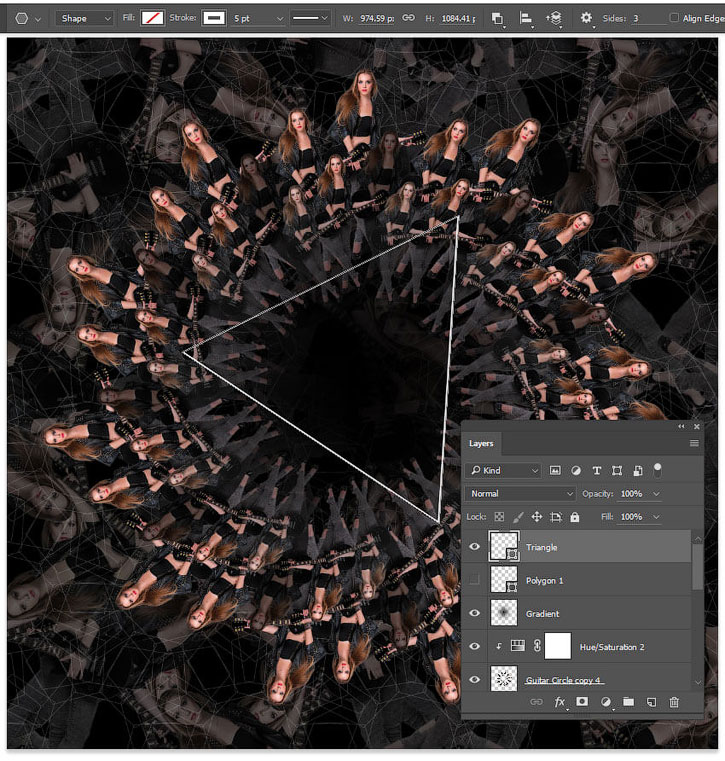
Task: Add a layer style fx
Action: 560,702
